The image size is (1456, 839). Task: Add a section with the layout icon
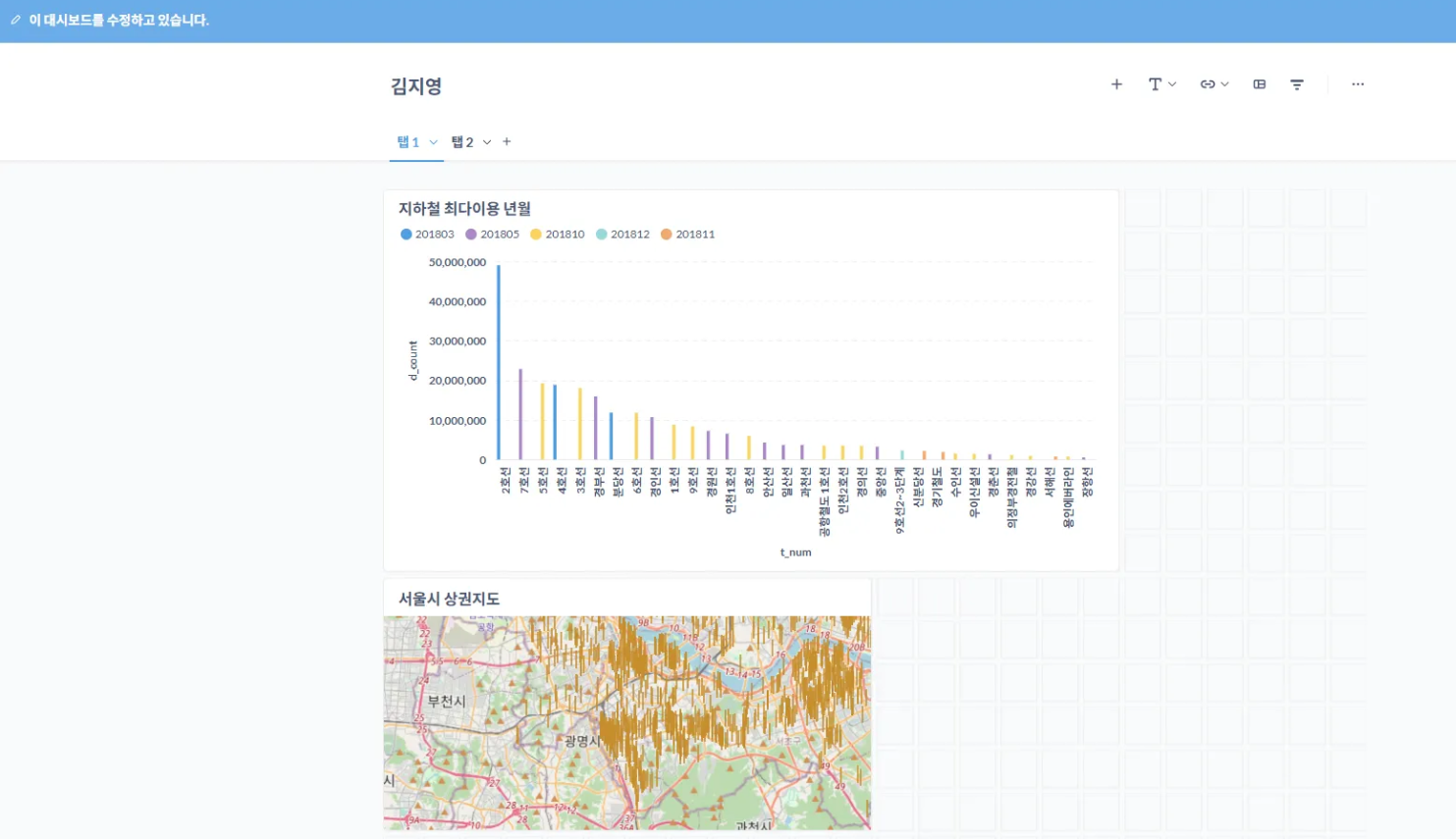coord(1260,84)
